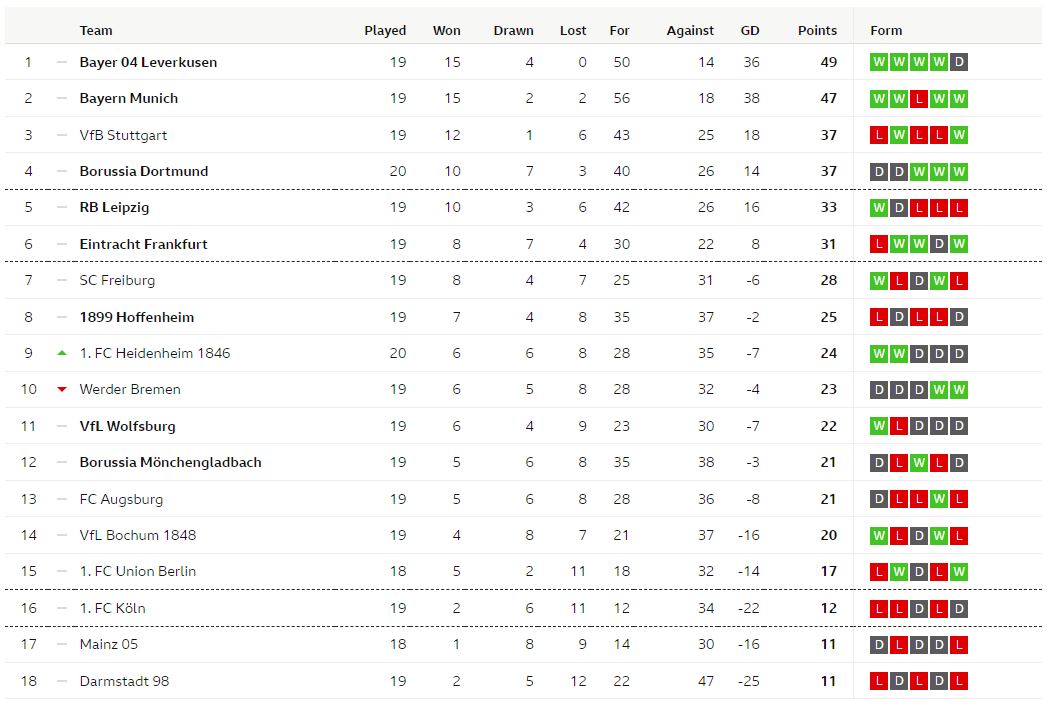Open the Bayer 04 Leverkusen team link
The width and height of the screenshot is (1047, 707).
[148, 62]
